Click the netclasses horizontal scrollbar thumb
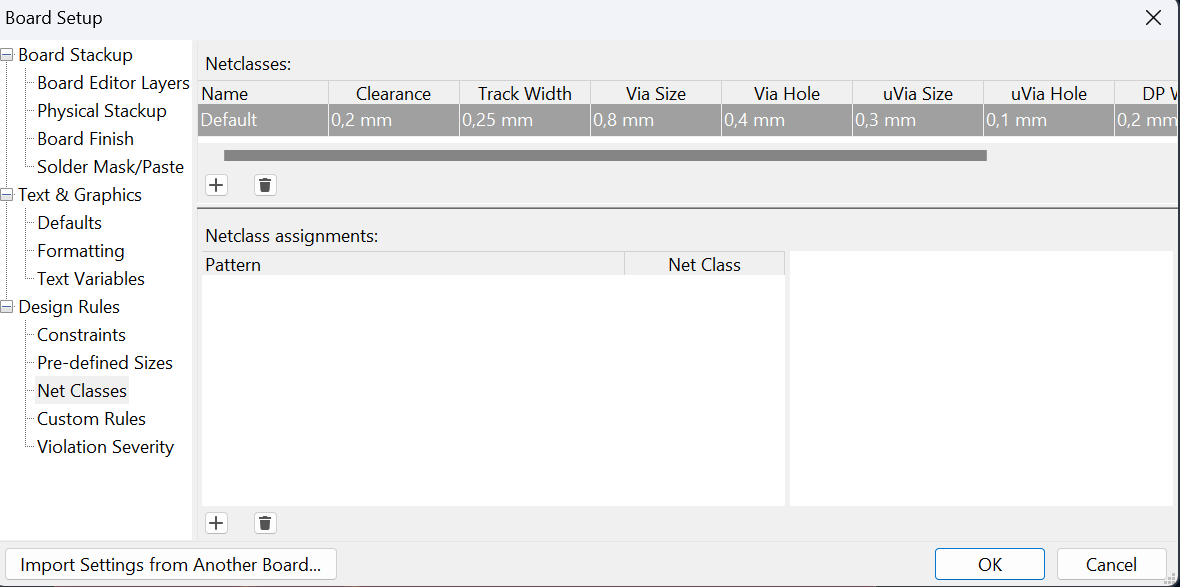1180x587 pixels. 605,156
